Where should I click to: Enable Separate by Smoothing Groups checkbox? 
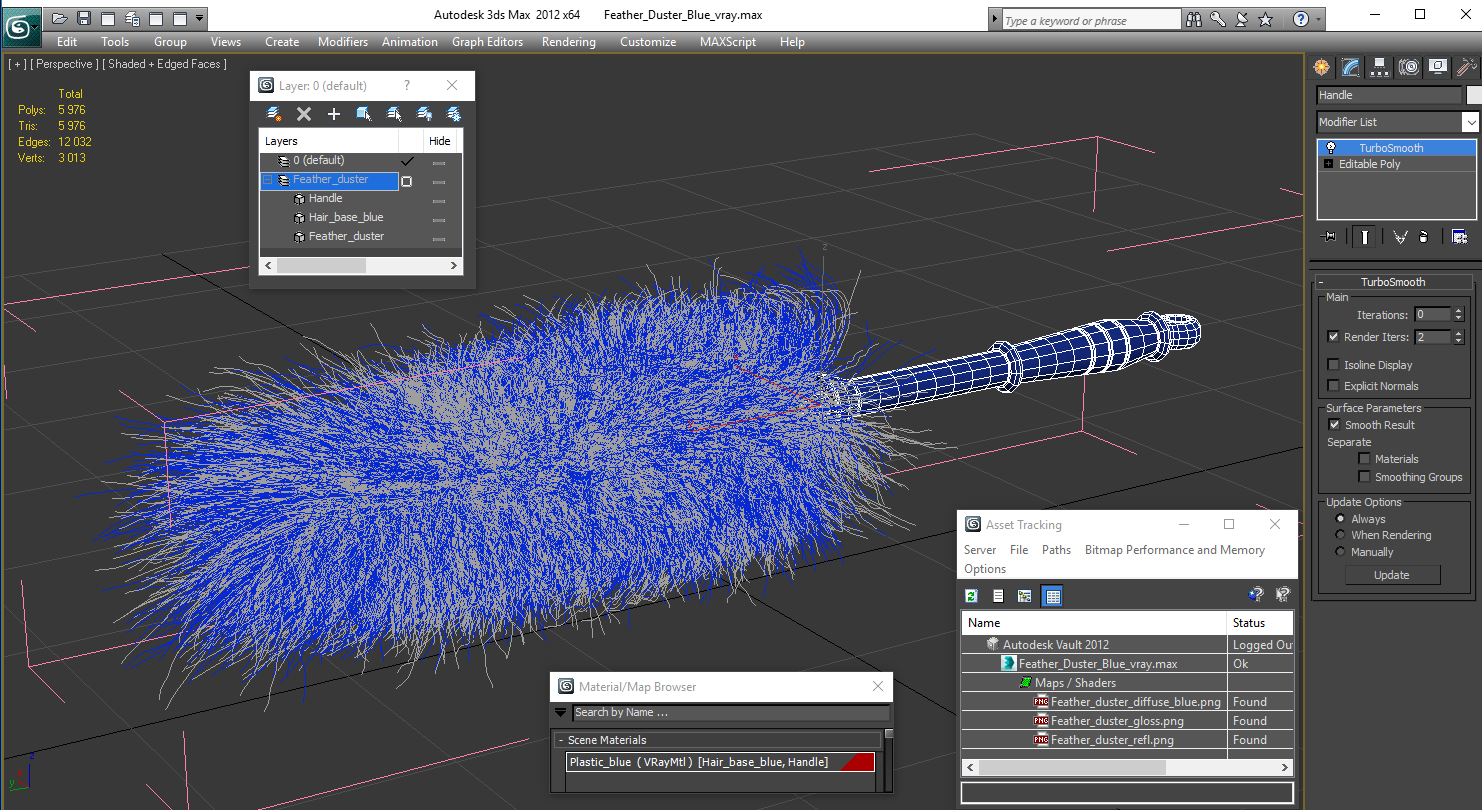tap(1364, 477)
